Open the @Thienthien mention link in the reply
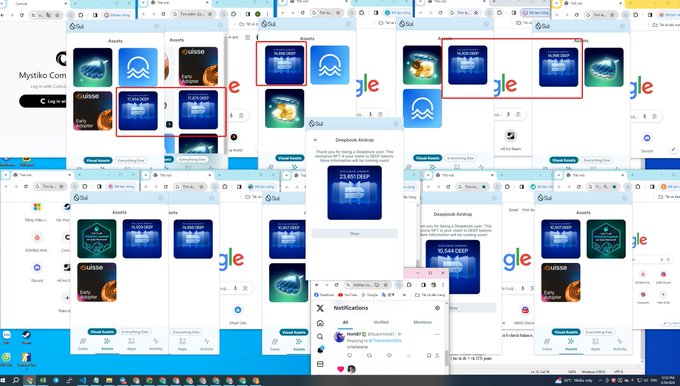Viewport: 680px width, 386px height. coord(385,341)
